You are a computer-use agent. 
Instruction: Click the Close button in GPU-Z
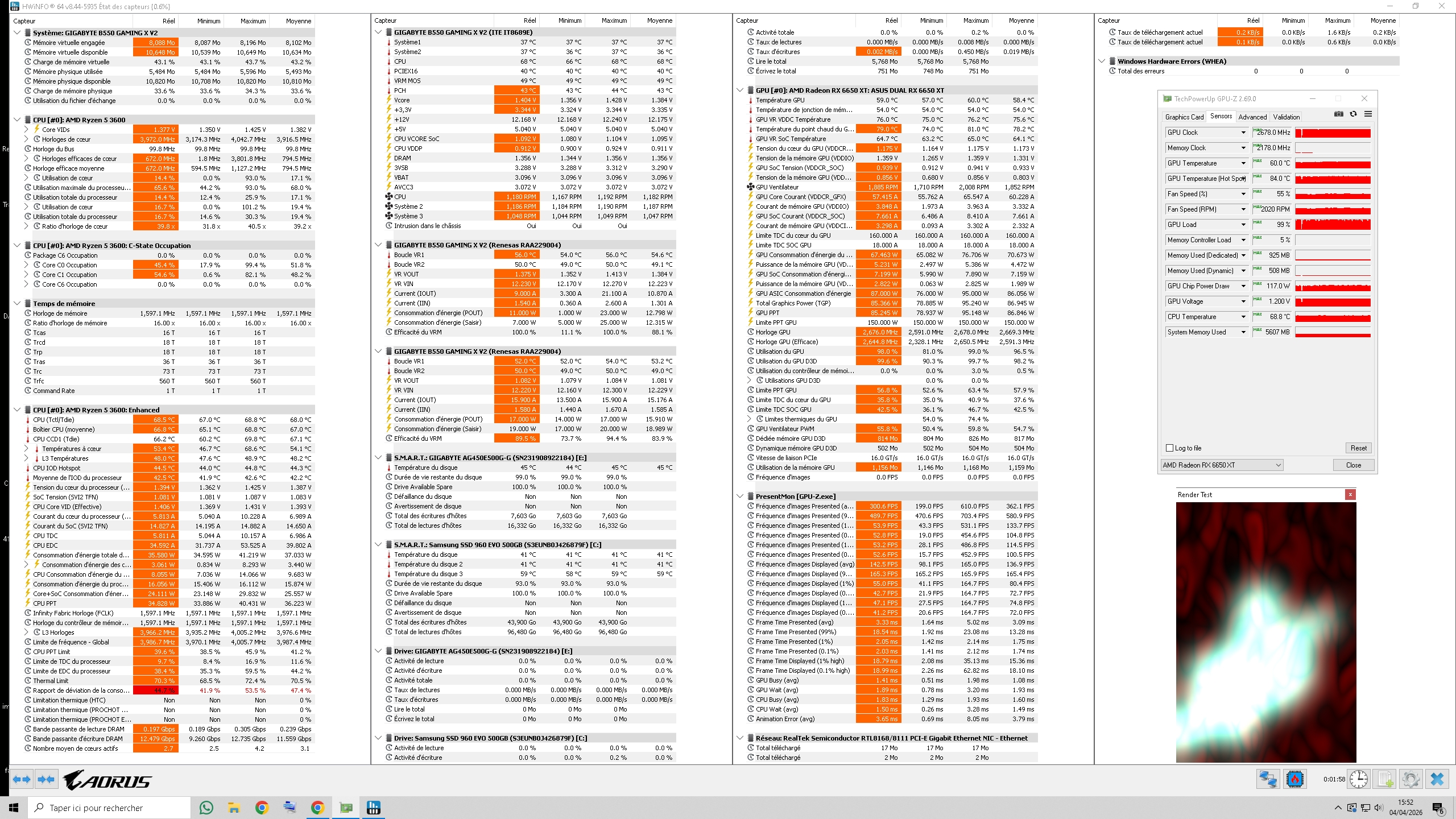tap(1354, 465)
